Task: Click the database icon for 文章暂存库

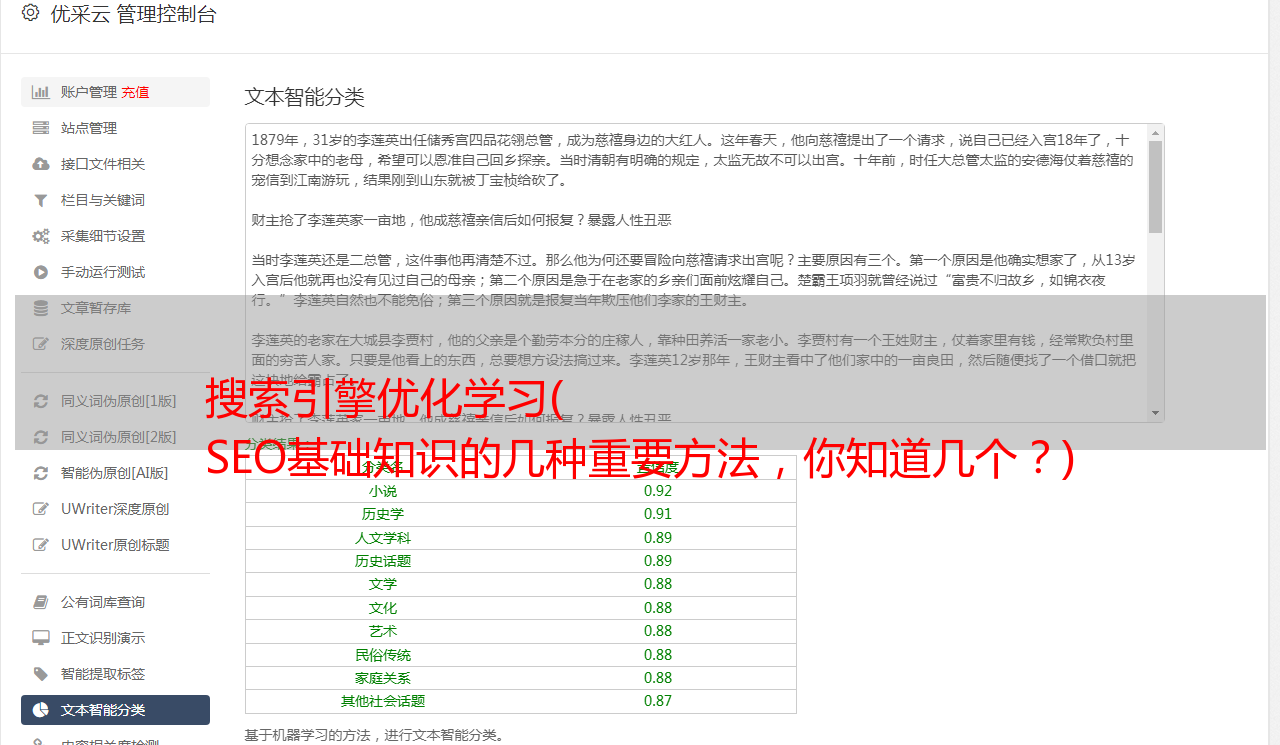Action: pos(41,308)
